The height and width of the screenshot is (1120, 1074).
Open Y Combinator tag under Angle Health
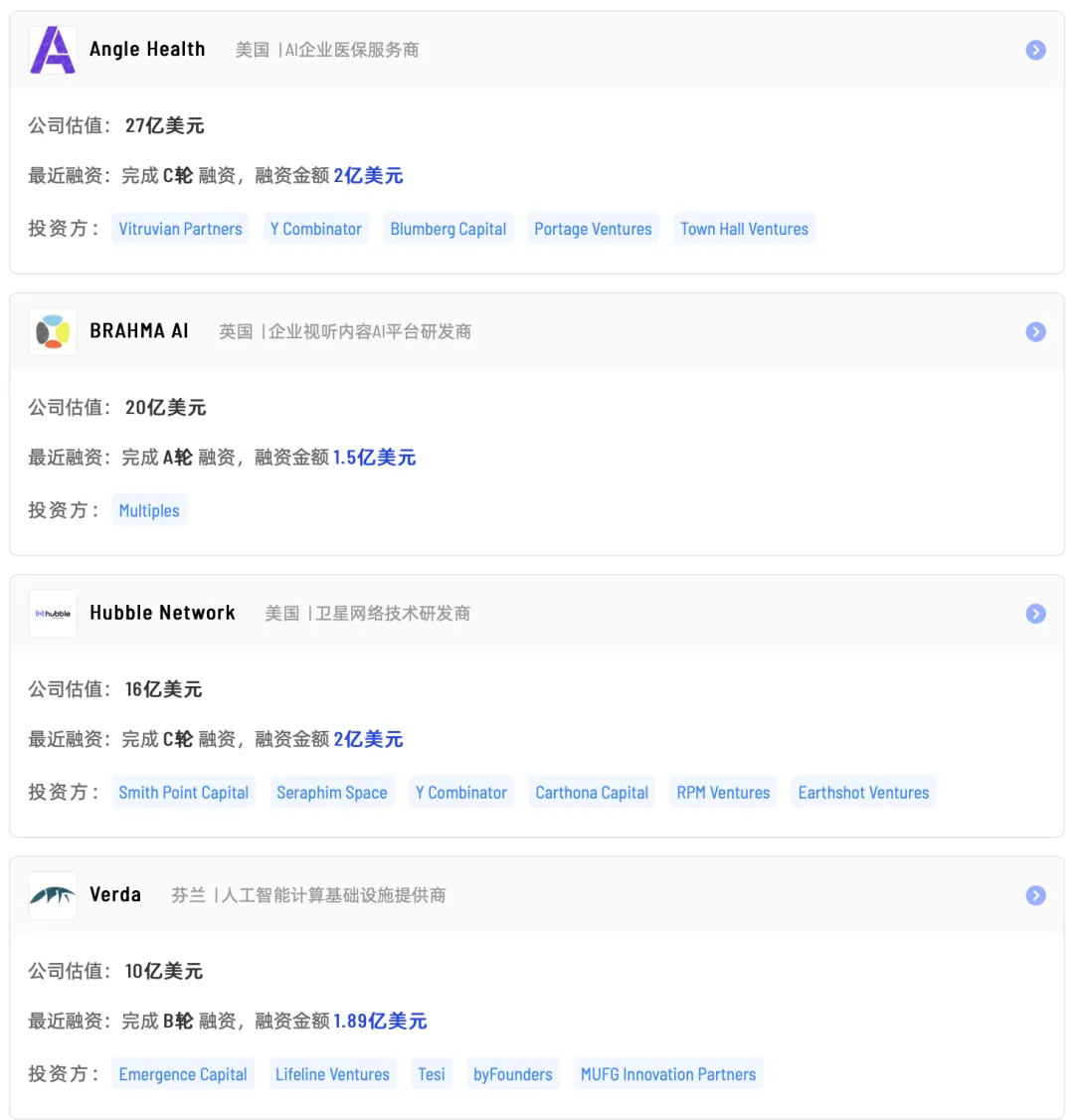(316, 229)
